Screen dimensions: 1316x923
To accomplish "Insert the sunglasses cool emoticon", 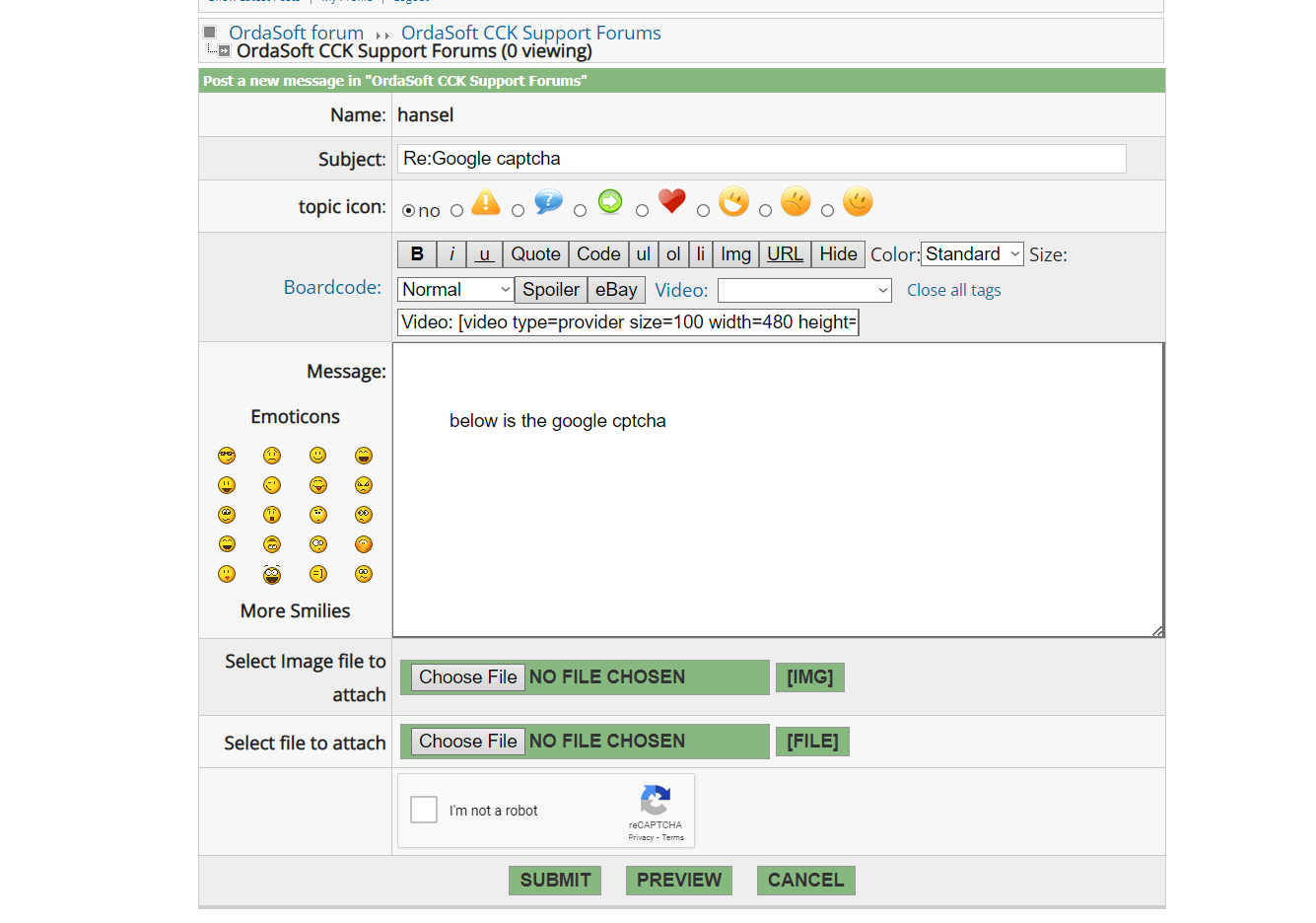I will click(x=227, y=456).
